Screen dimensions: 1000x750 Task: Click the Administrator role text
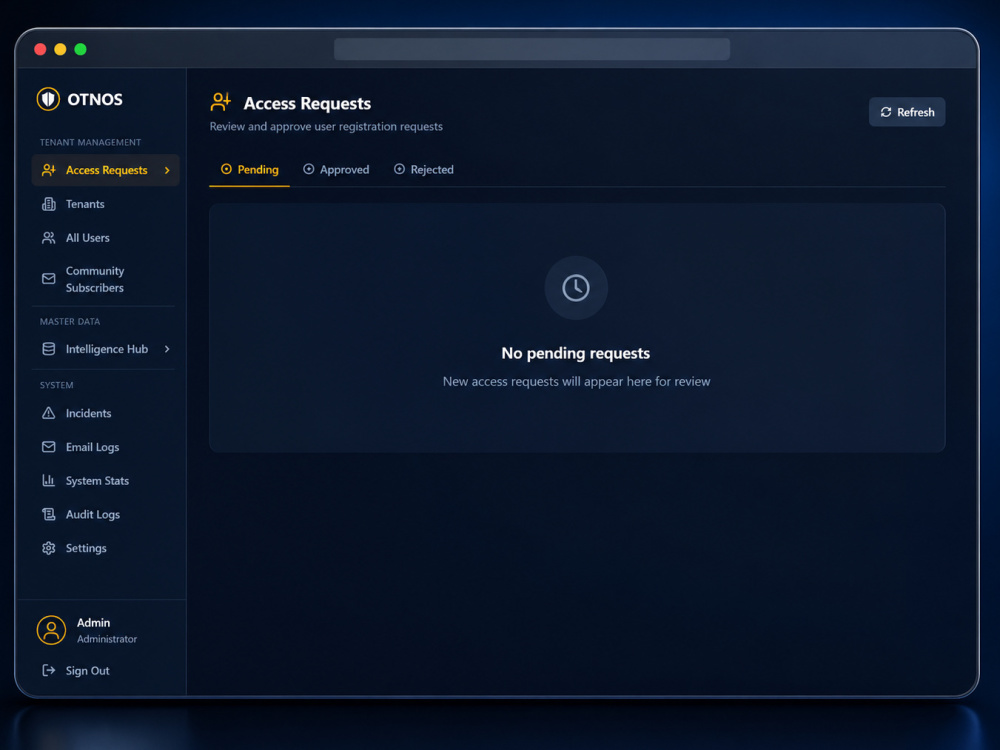click(107, 639)
